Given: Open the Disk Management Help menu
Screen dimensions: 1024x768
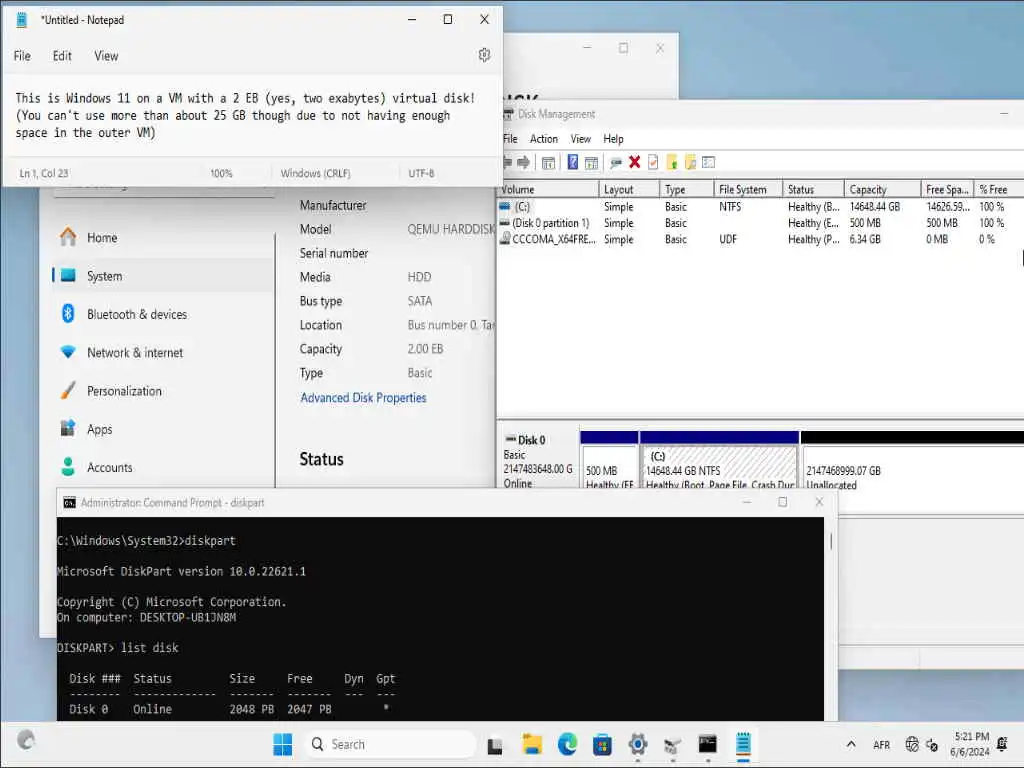Looking at the screenshot, I should (x=613, y=139).
